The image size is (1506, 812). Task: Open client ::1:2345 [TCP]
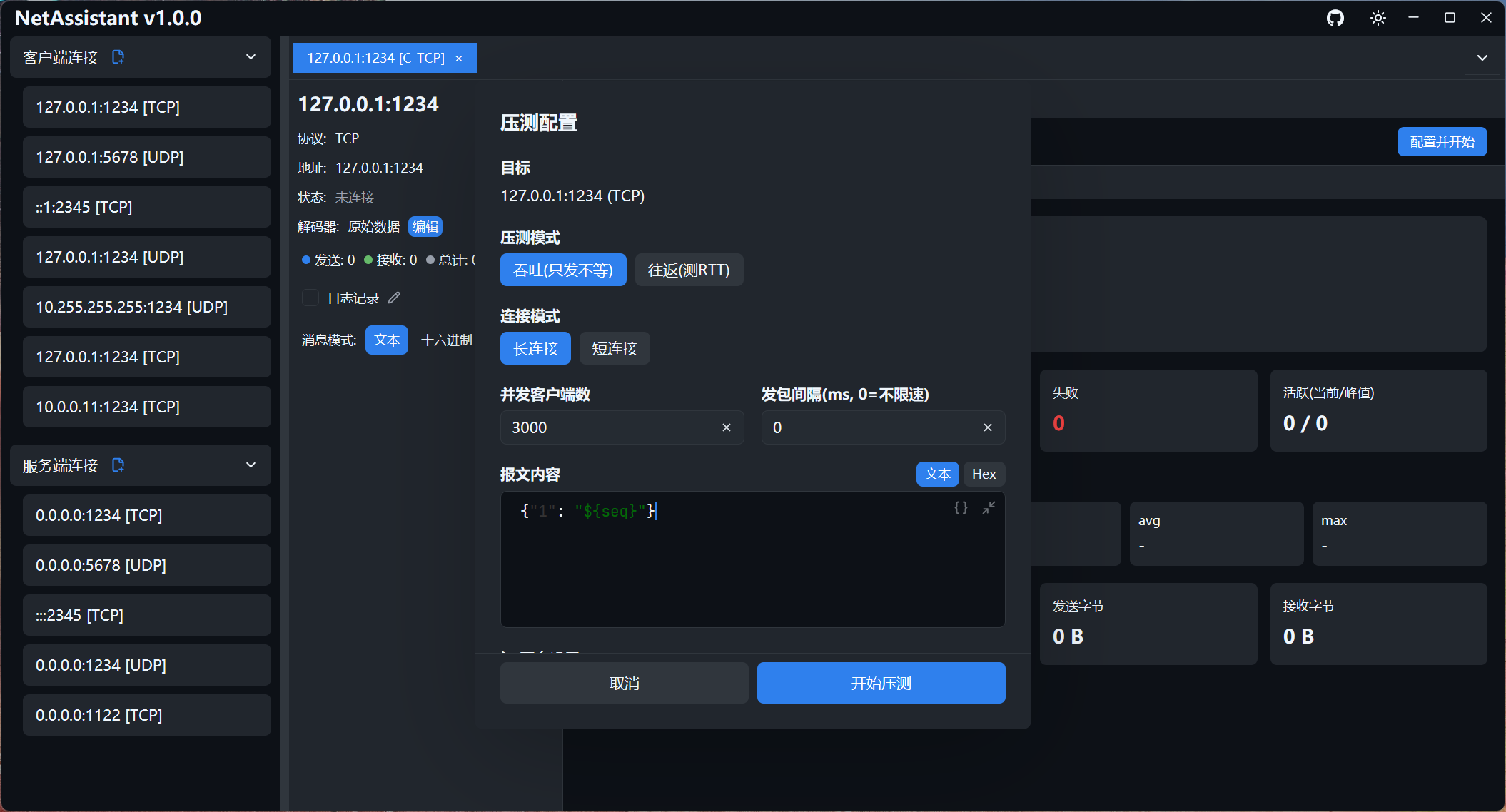[x=147, y=207]
